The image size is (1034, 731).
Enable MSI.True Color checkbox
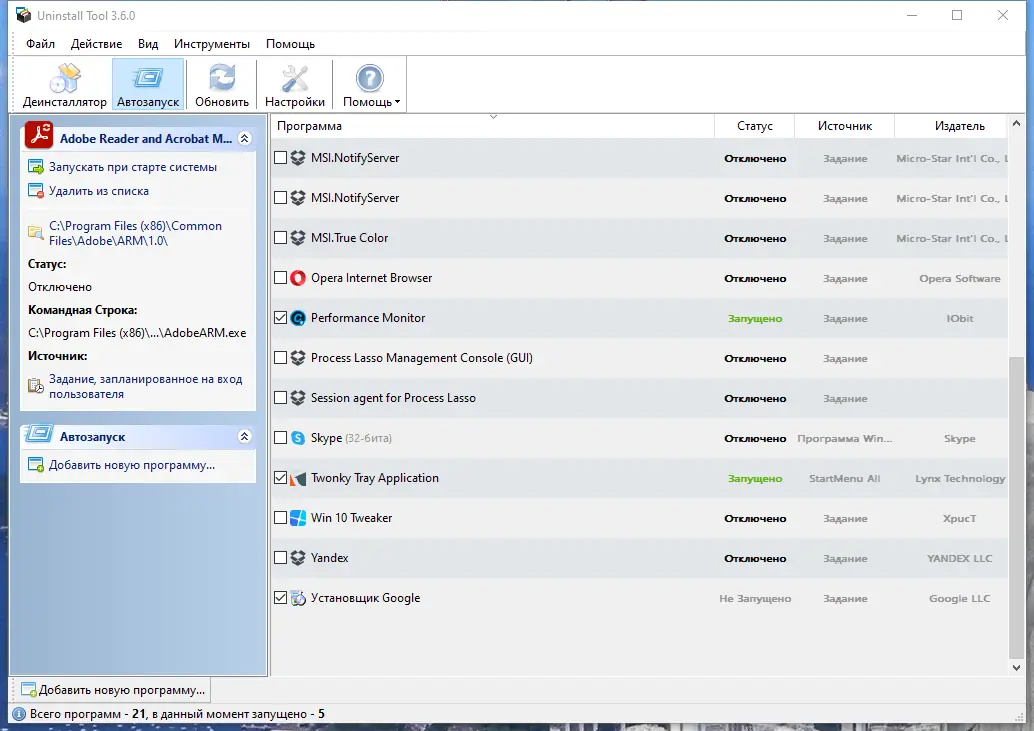point(280,237)
